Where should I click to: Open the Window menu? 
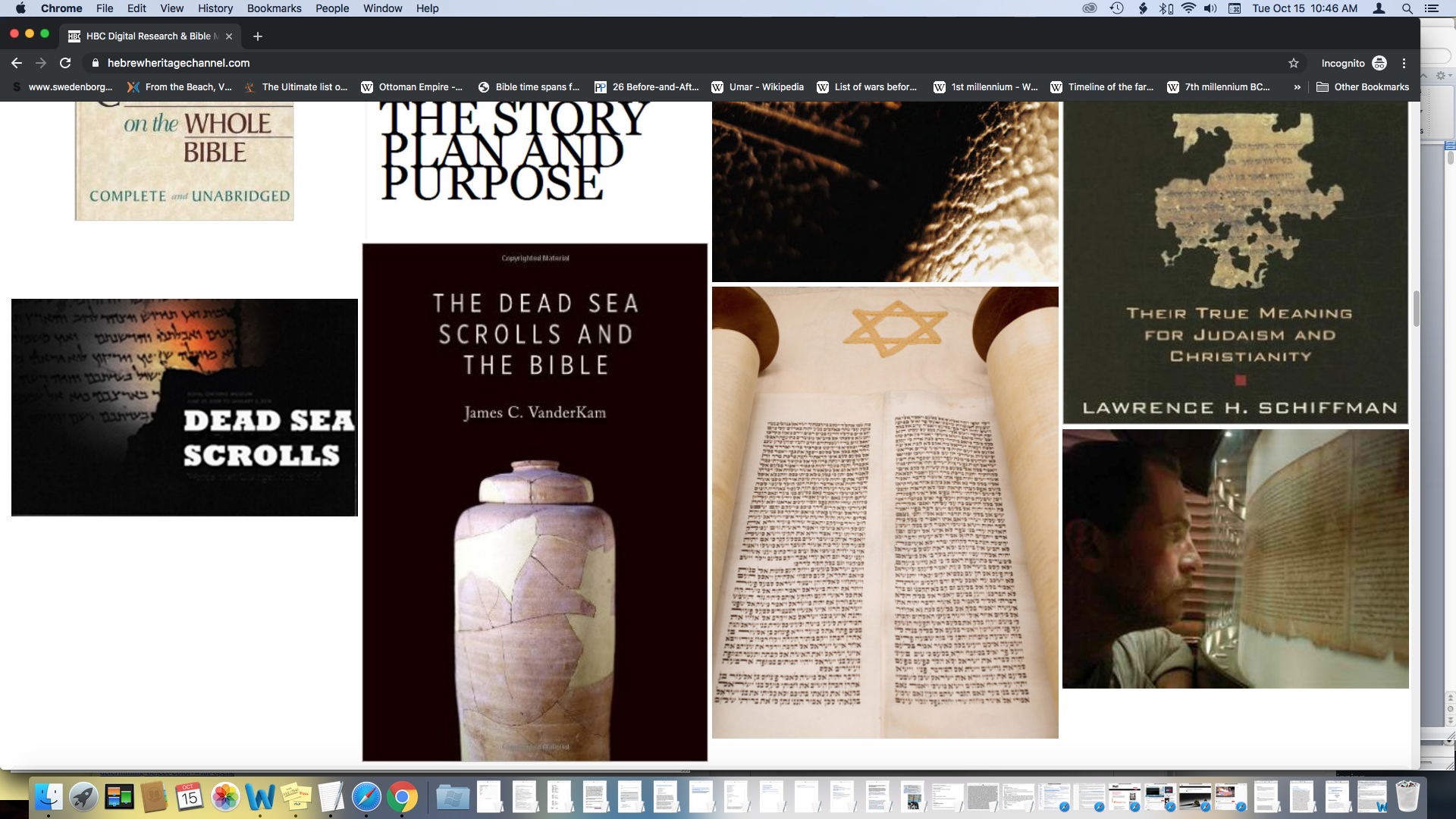point(382,8)
